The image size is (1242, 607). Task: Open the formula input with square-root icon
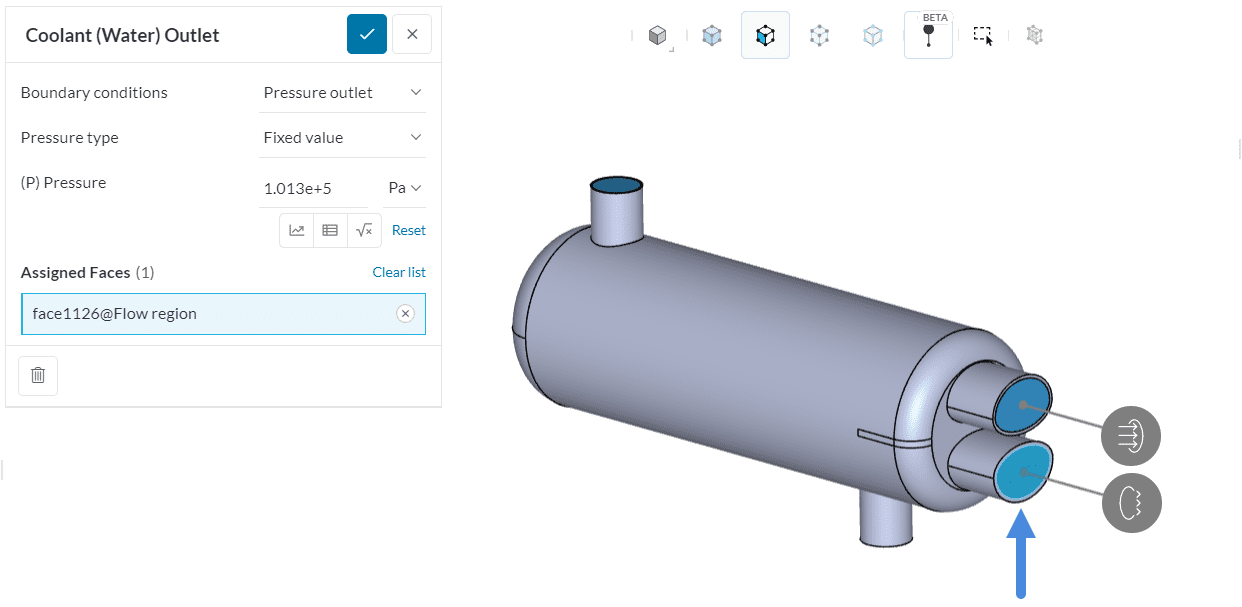364,230
